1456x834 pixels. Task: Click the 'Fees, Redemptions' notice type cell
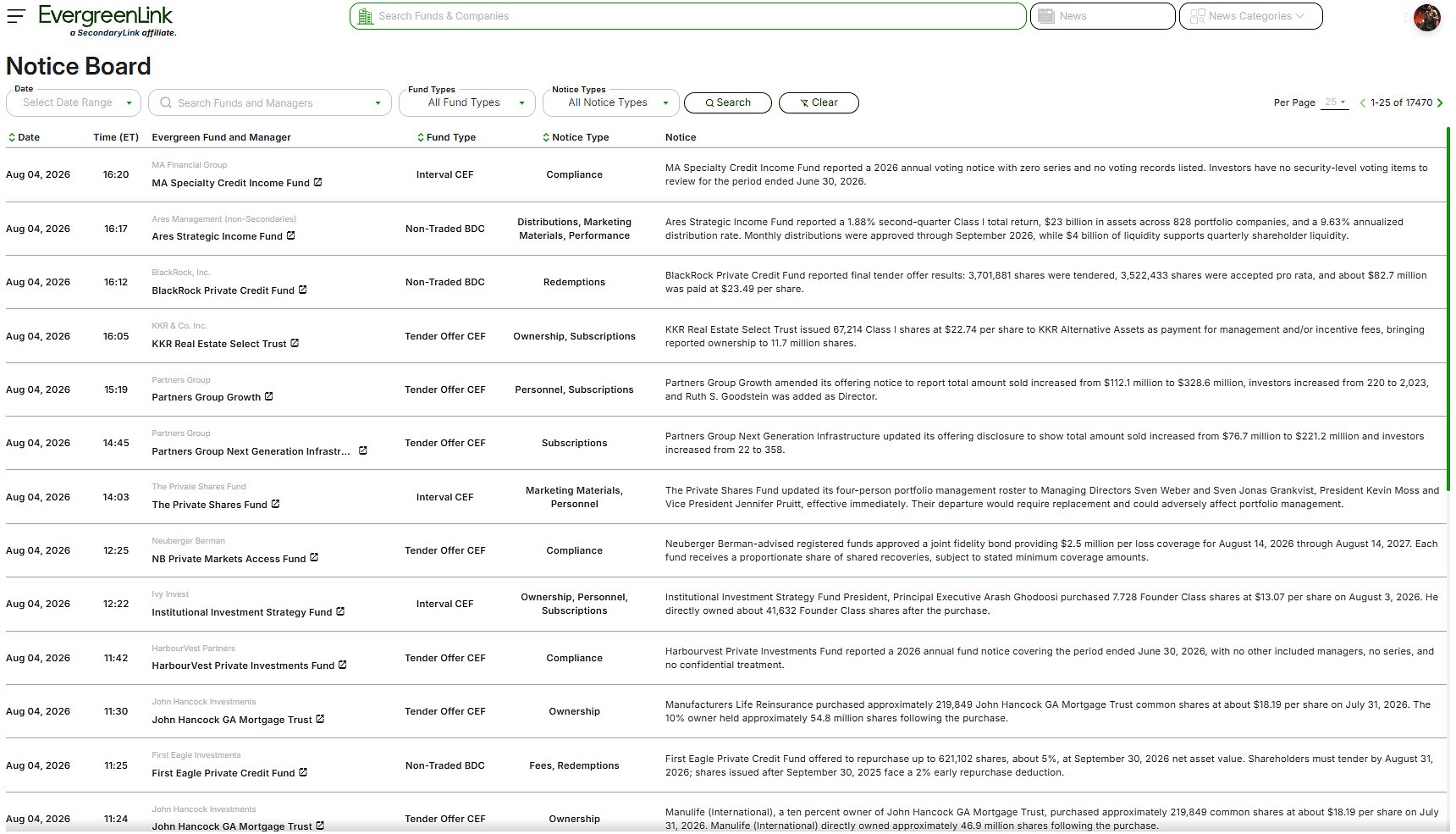pyautogui.click(x=574, y=765)
